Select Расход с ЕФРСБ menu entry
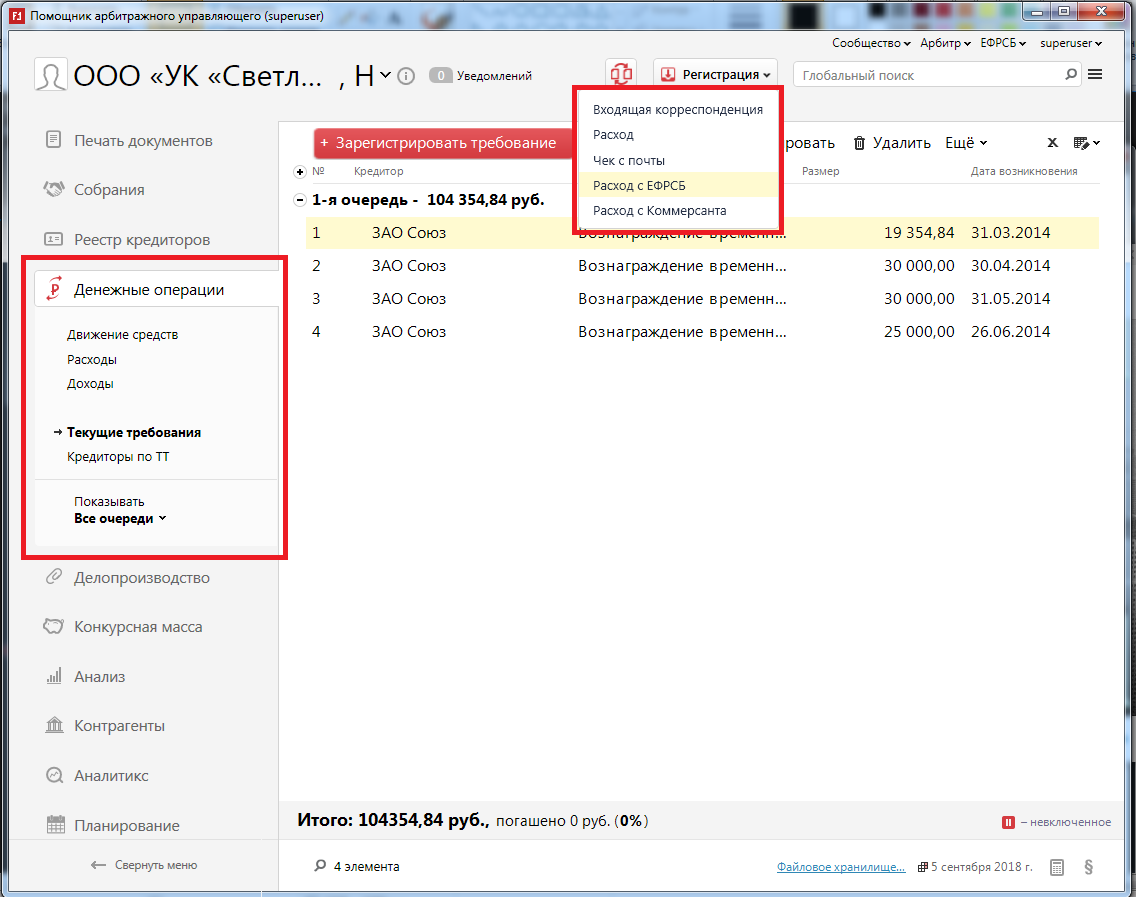Viewport: 1136px width, 897px height. pos(639,186)
